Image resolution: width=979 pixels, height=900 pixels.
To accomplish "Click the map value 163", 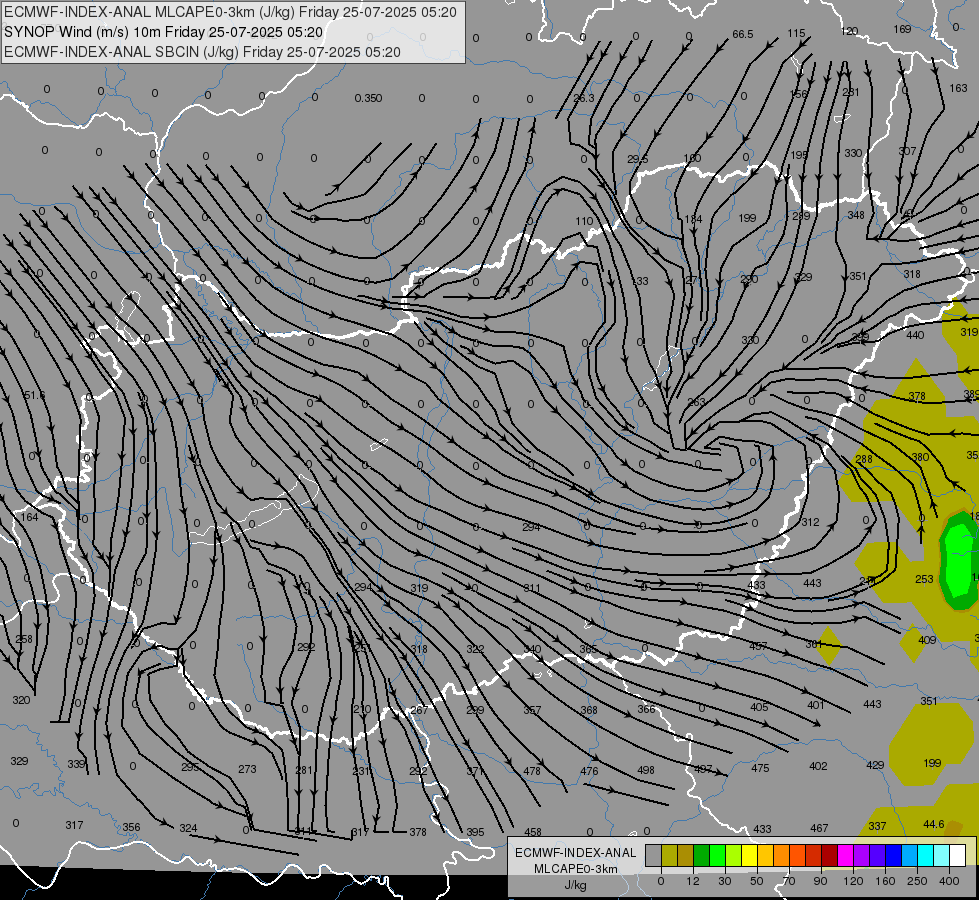I will click(958, 88).
